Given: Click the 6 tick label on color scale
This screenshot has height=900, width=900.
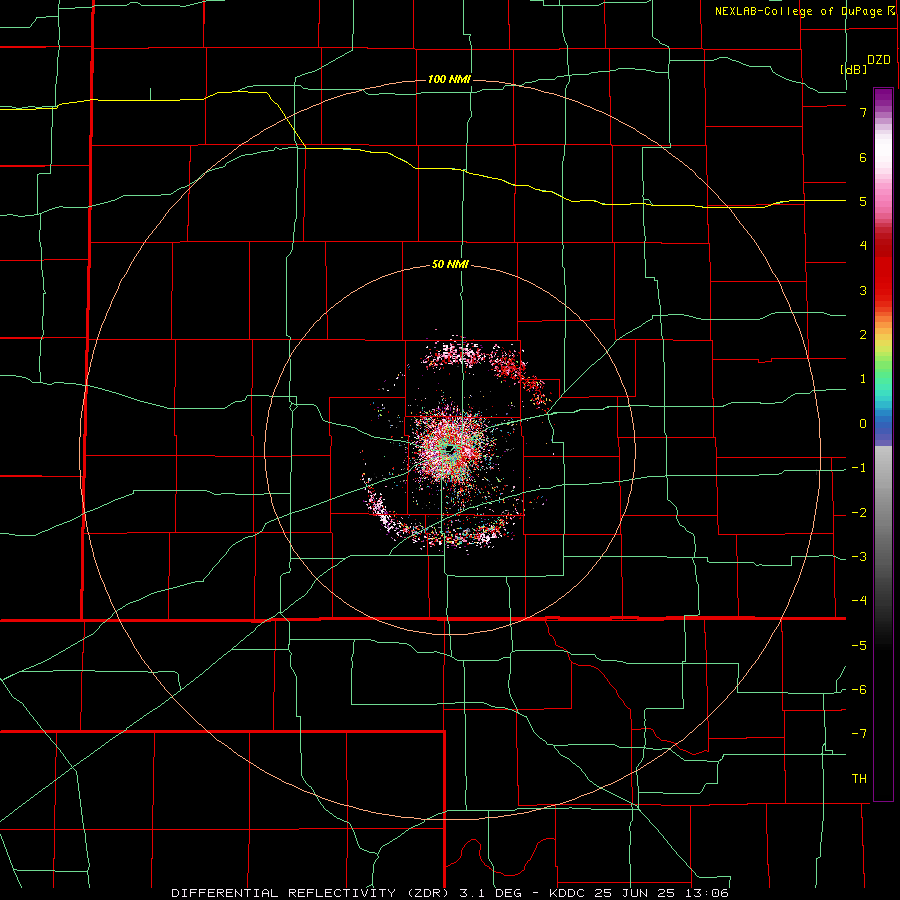Looking at the screenshot, I should (863, 157).
